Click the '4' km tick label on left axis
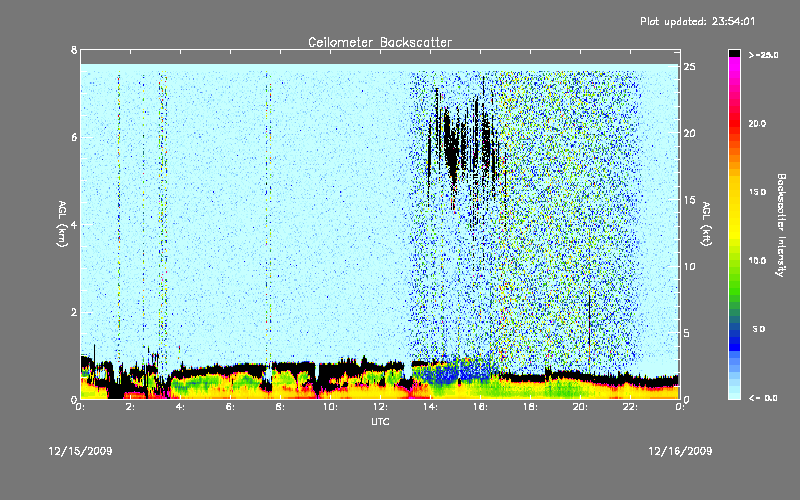The image size is (800, 500). point(74,224)
